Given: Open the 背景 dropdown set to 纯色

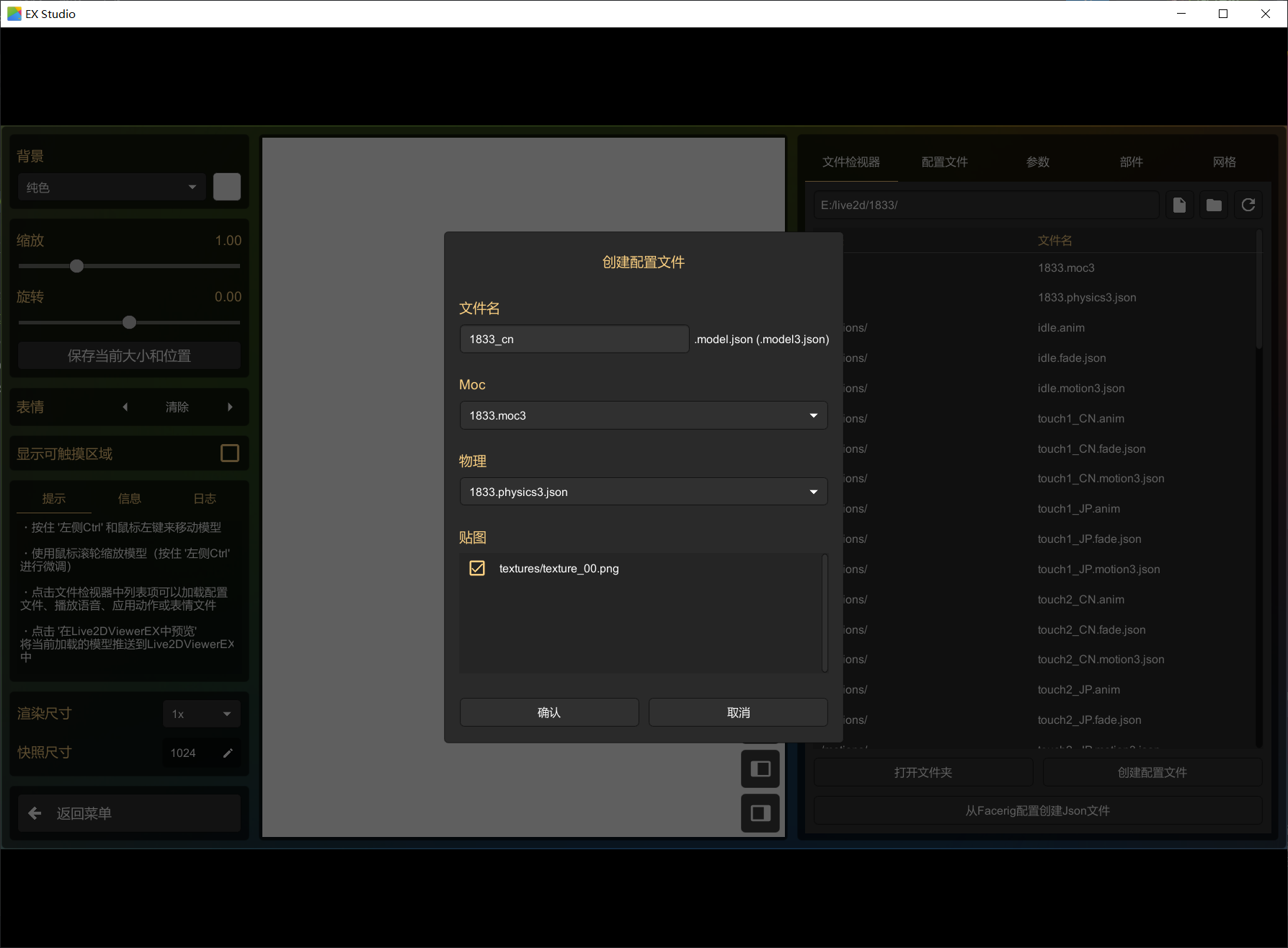Looking at the screenshot, I should click(x=112, y=187).
